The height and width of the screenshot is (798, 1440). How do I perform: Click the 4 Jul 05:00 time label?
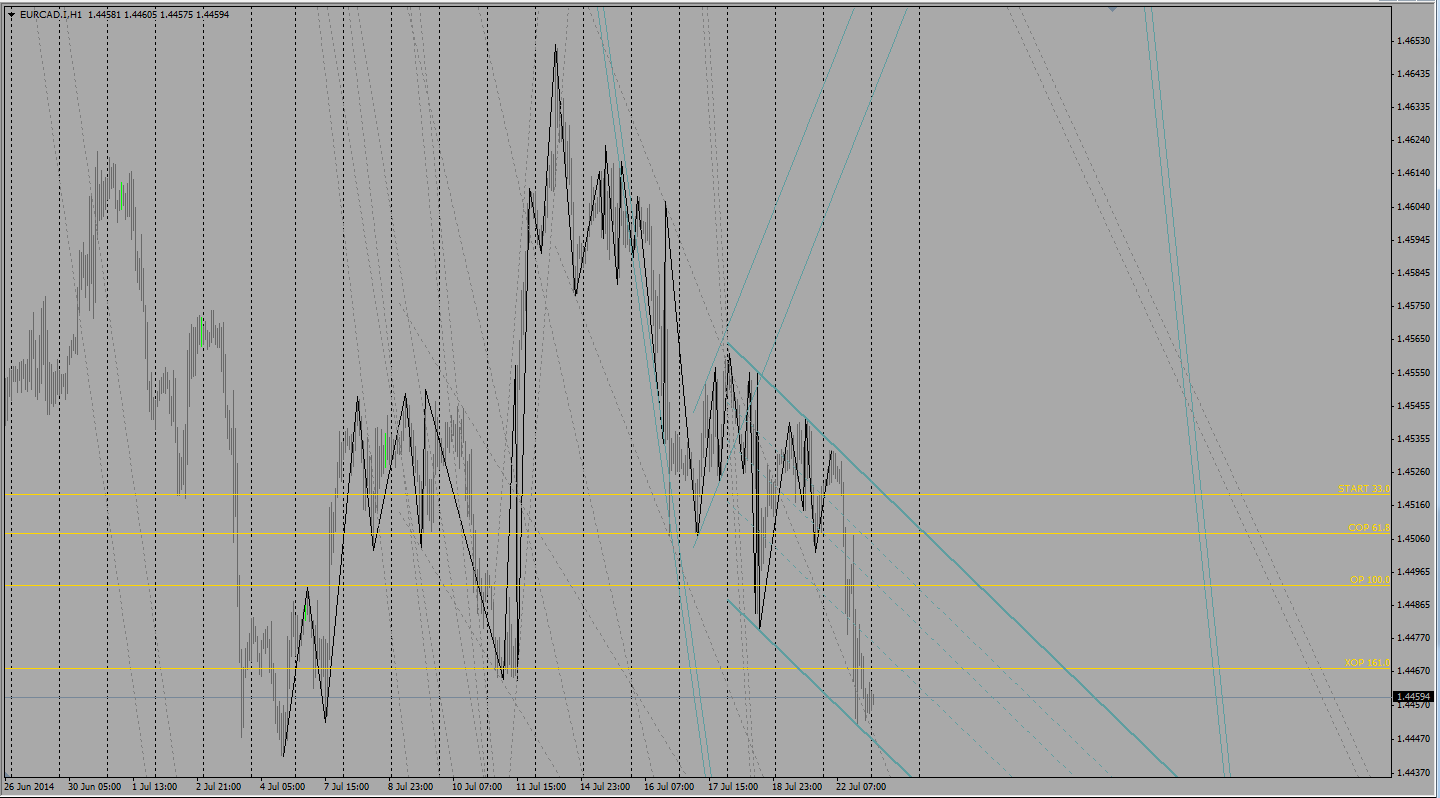(284, 787)
